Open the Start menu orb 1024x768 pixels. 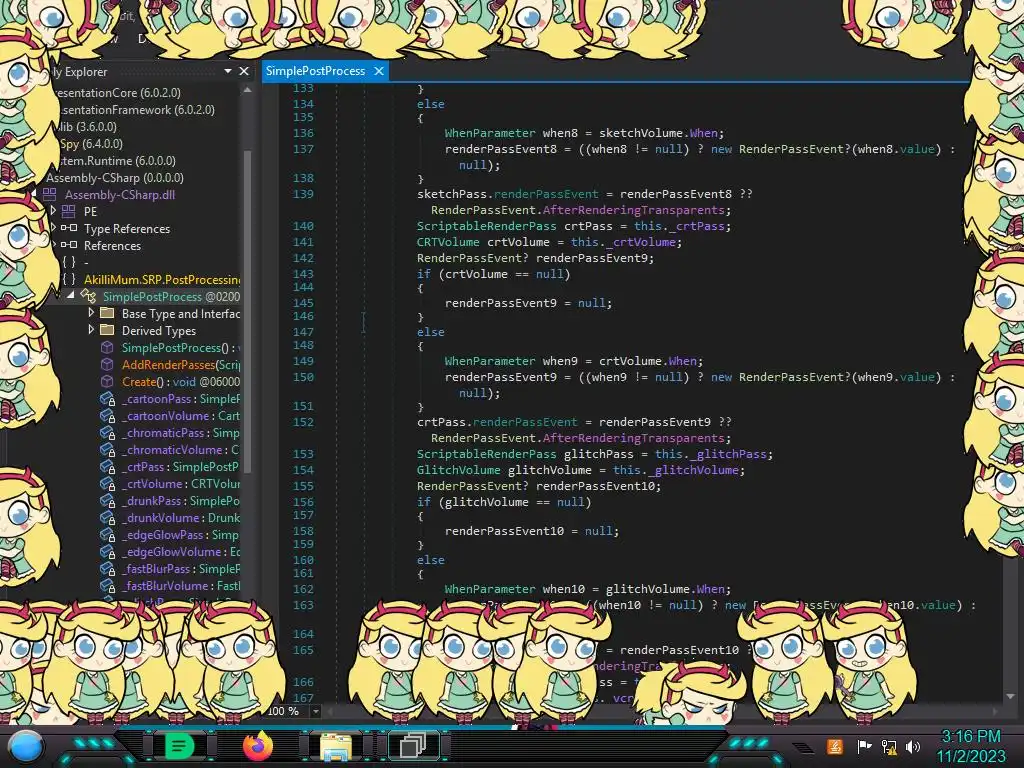point(26,748)
